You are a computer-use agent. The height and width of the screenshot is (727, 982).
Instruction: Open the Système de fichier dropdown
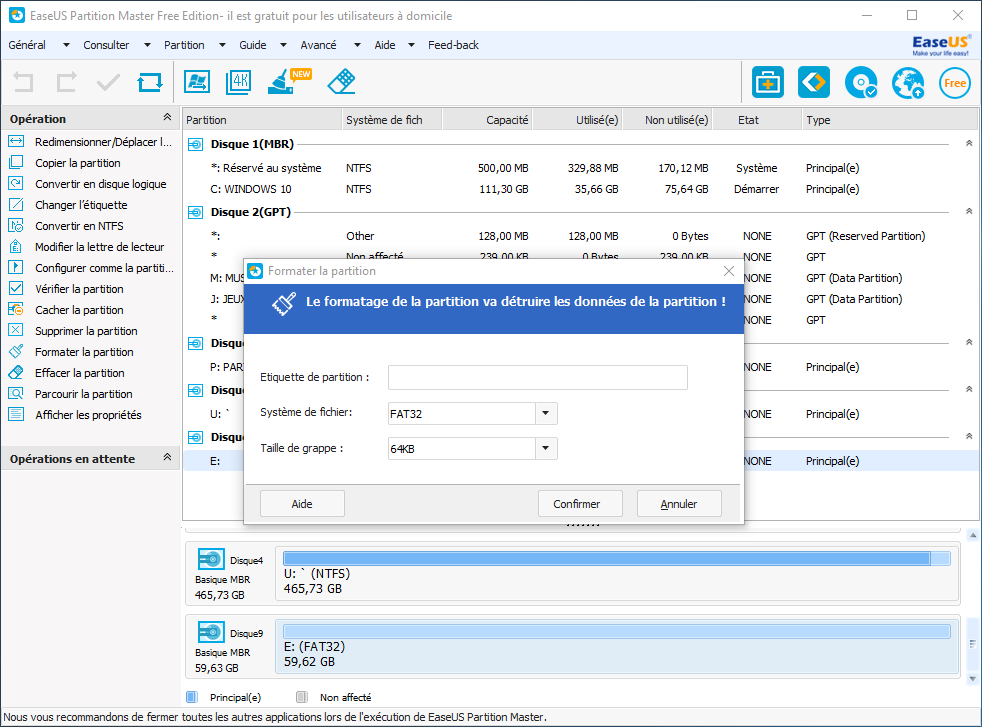tap(546, 414)
